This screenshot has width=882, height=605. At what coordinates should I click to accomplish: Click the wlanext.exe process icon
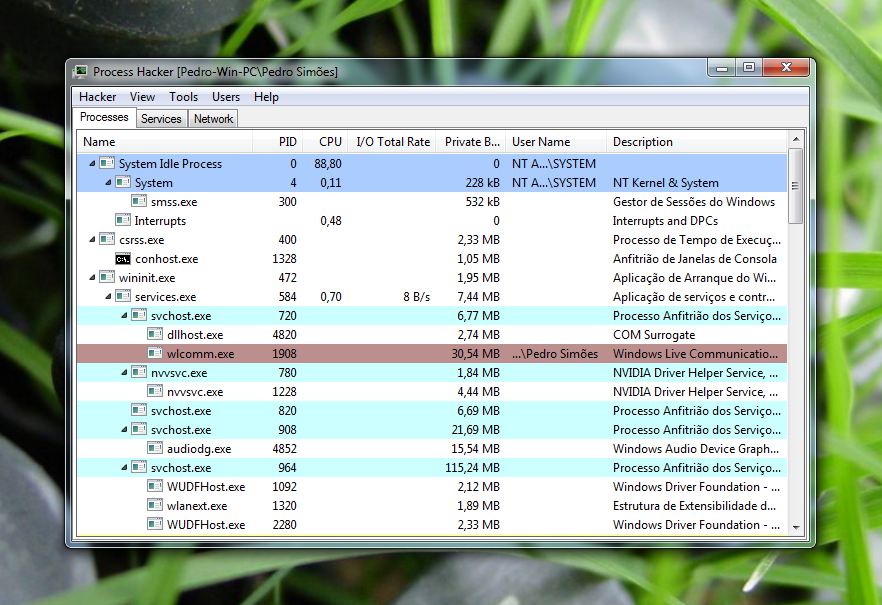point(155,505)
